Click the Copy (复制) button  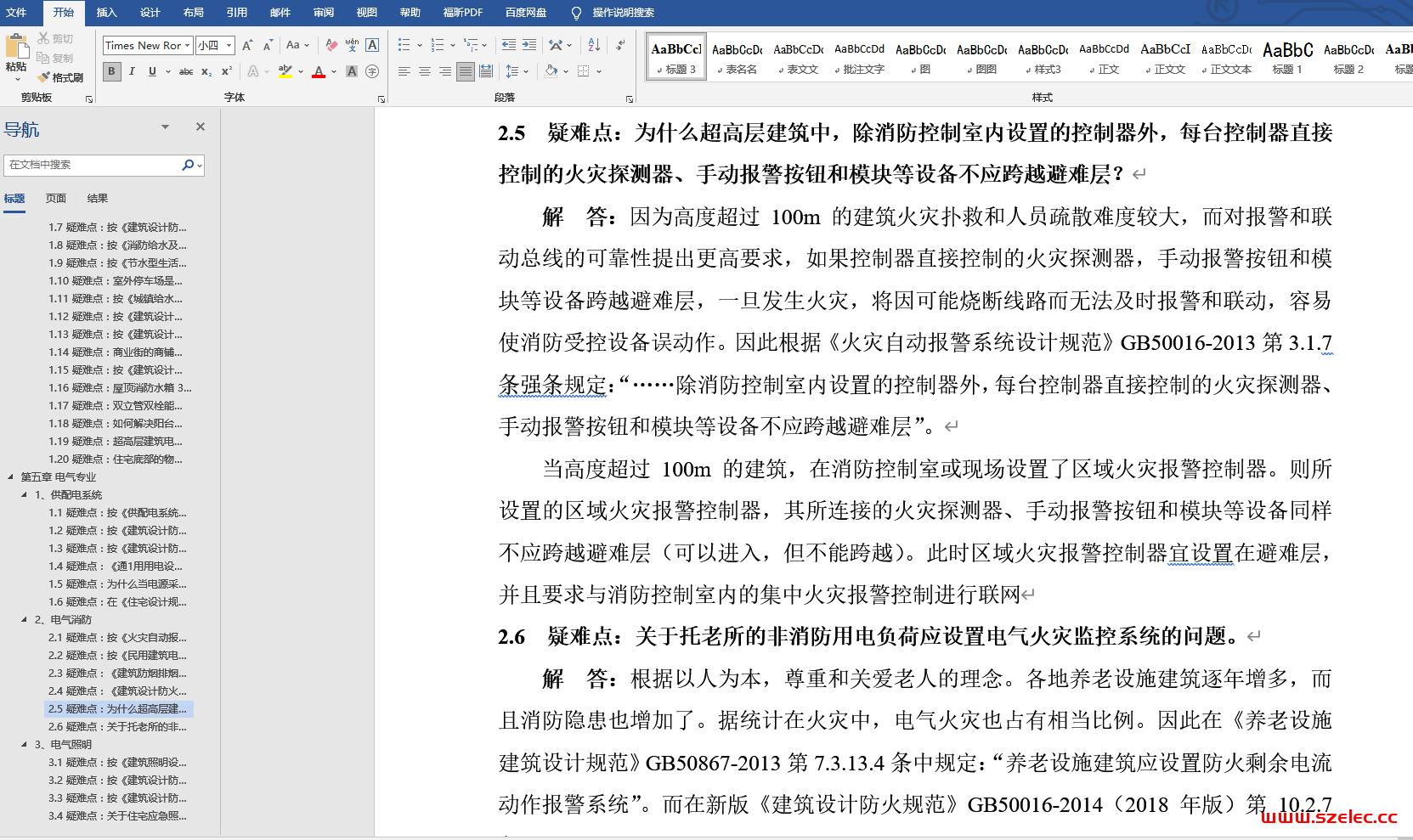point(55,58)
